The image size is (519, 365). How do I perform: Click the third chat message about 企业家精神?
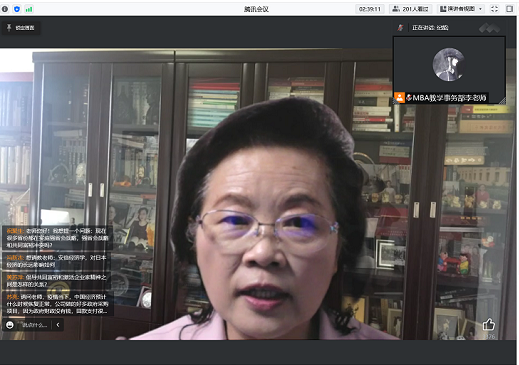[x=57, y=281]
